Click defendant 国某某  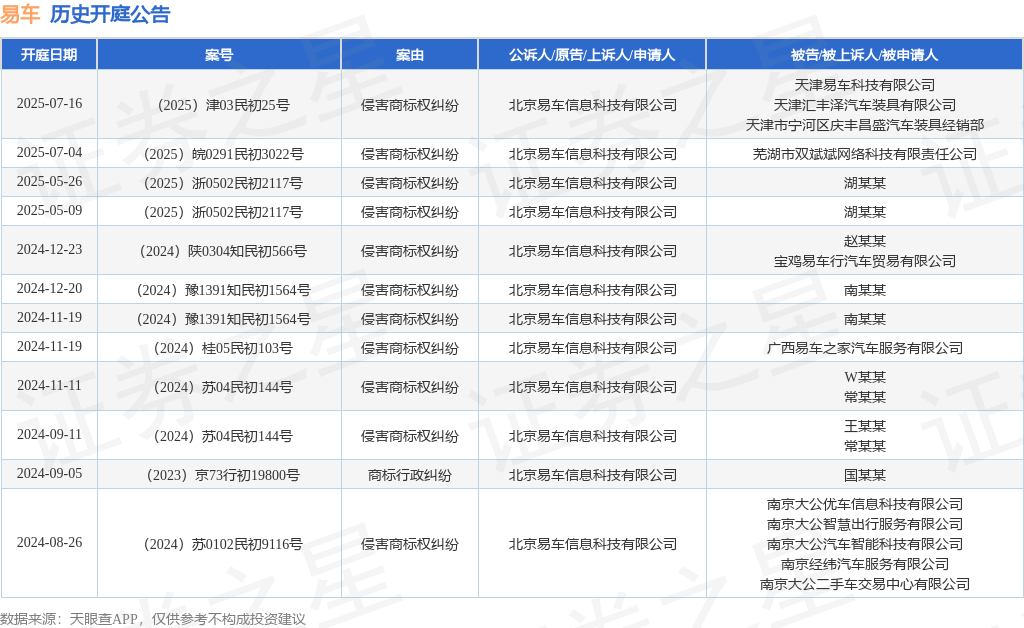865,475
